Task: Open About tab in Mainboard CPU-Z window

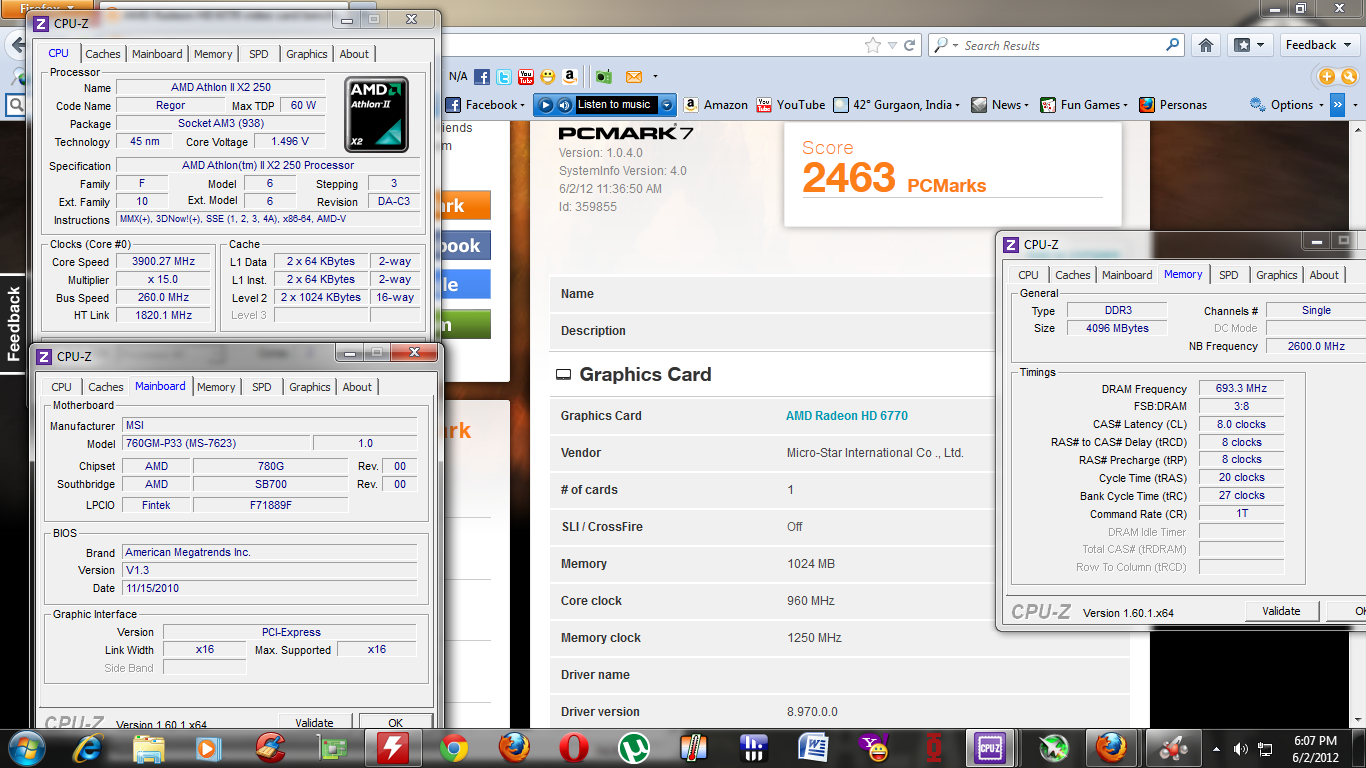Action: (x=357, y=387)
